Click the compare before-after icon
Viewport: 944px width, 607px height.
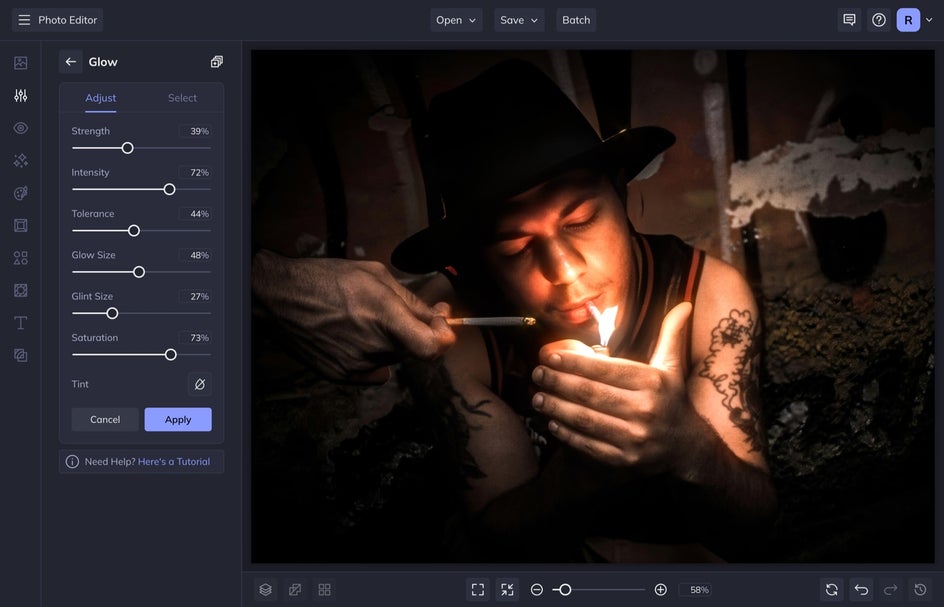pyautogui.click(x=295, y=590)
